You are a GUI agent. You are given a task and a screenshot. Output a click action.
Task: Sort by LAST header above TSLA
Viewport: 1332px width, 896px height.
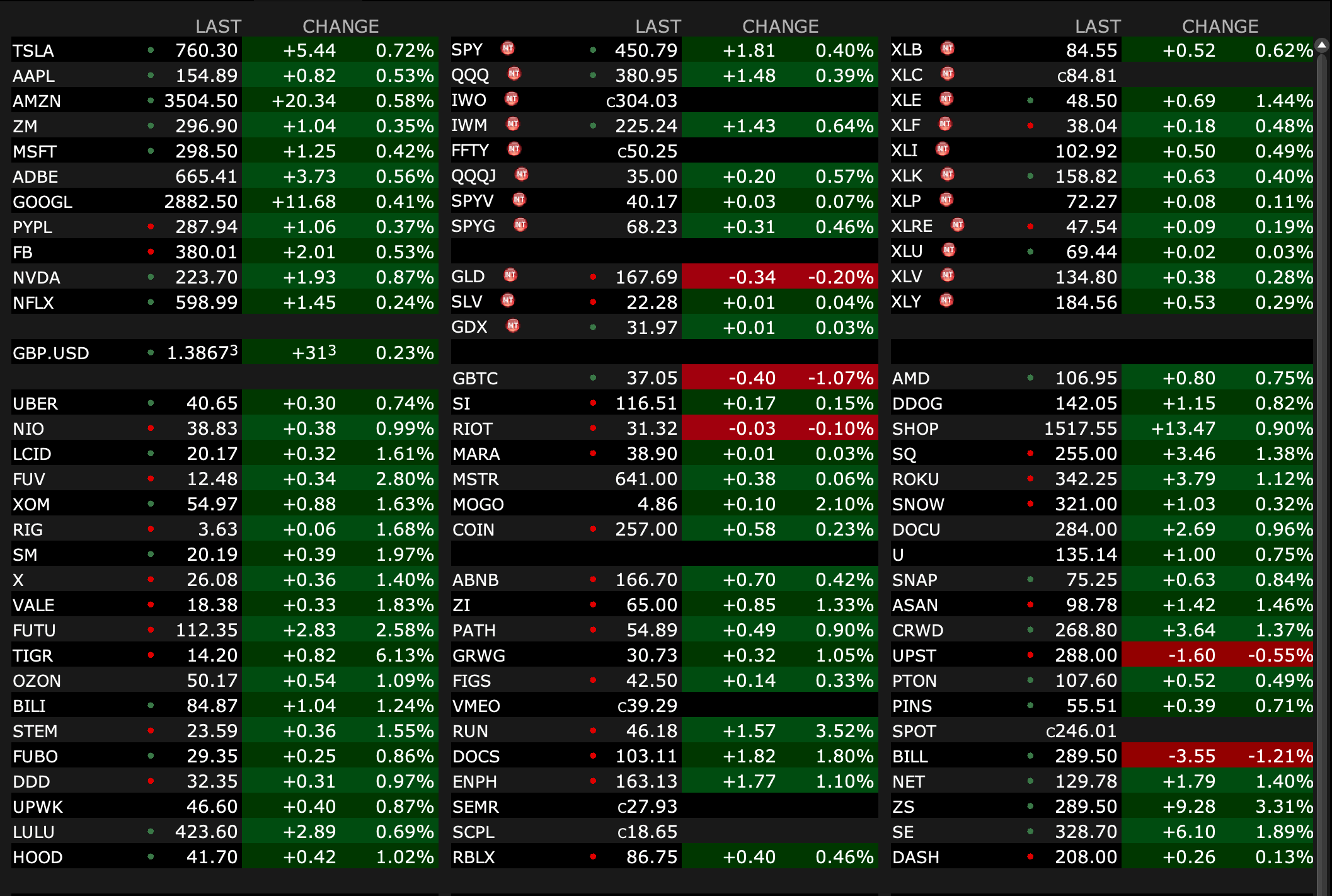tap(218, 26)
